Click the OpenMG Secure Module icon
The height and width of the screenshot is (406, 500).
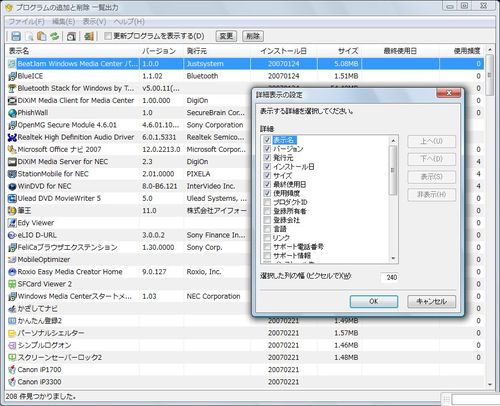point(12,125)
